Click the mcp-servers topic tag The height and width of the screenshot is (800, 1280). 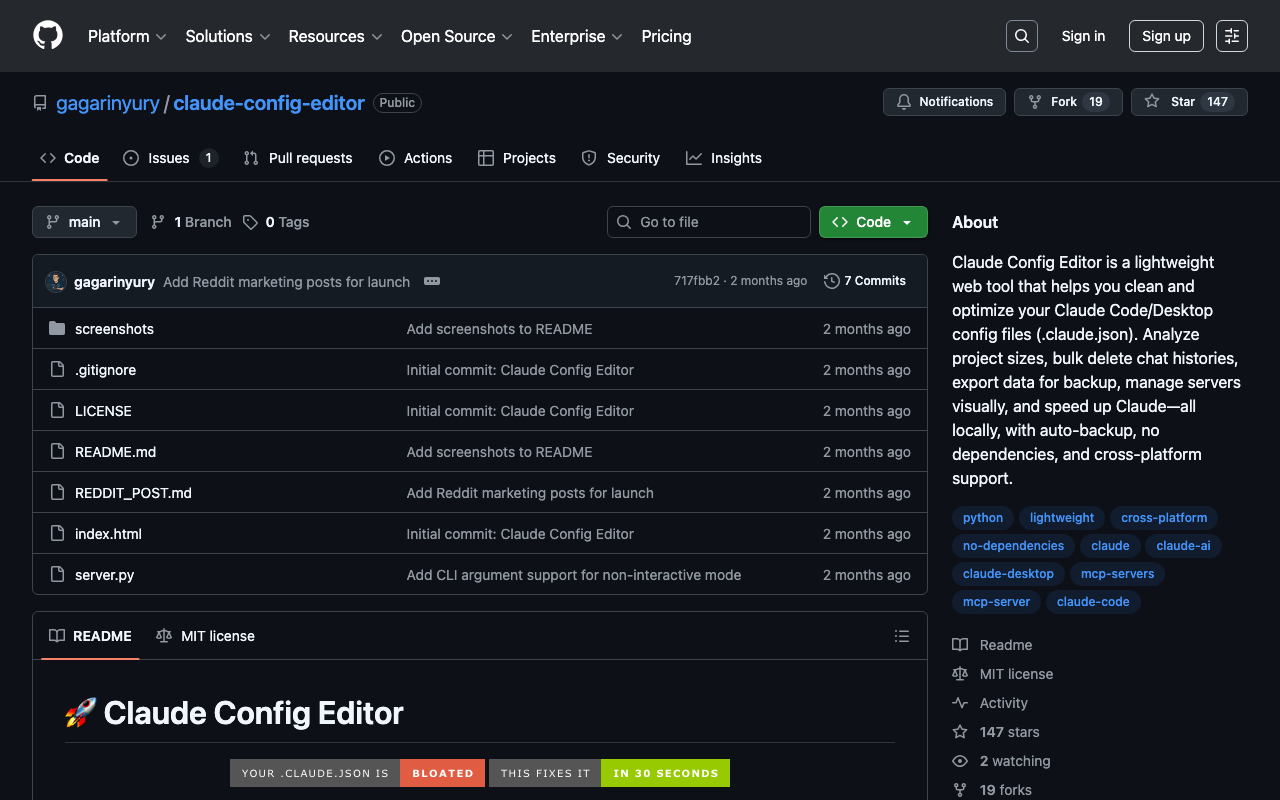point(1117,574)
